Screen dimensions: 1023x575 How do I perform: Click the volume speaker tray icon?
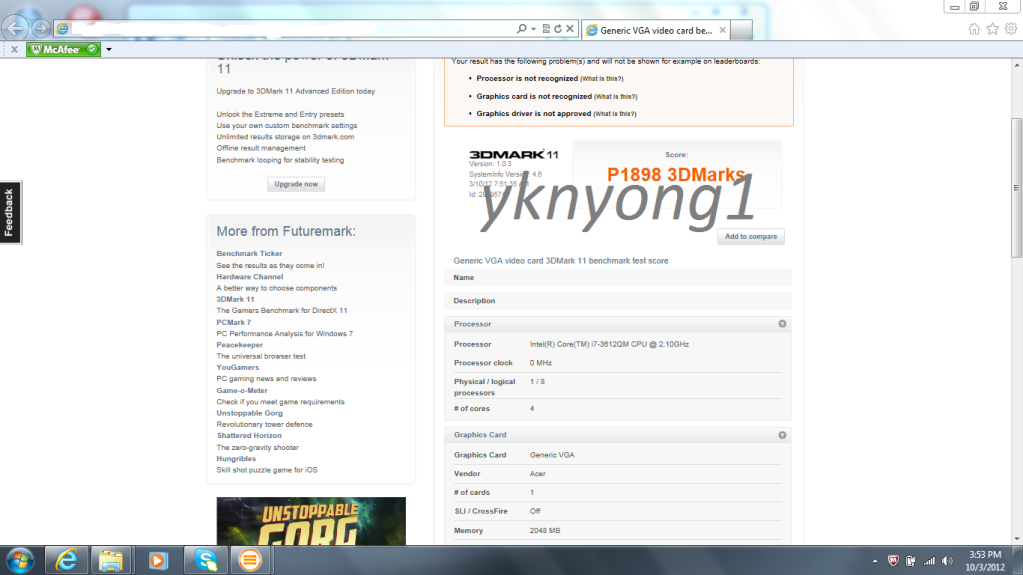(x=947, y=561)
